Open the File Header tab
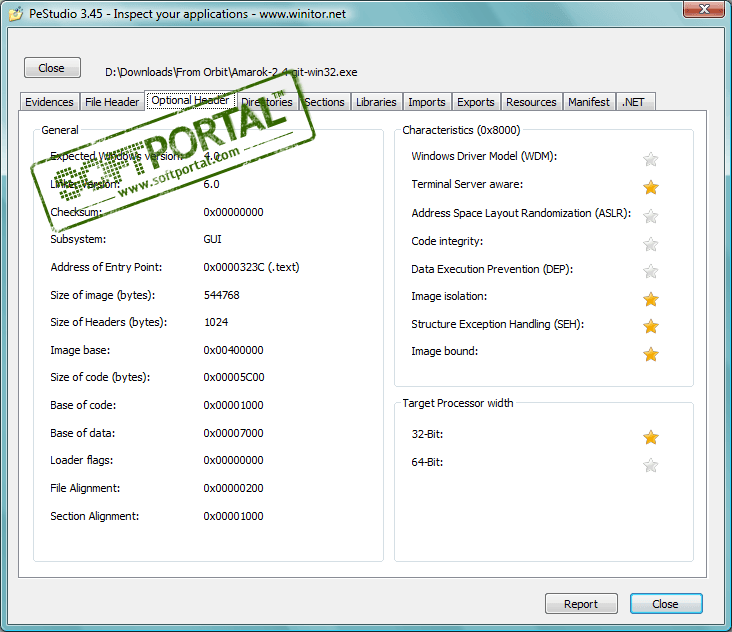The image size is (732, 632). 112,102
